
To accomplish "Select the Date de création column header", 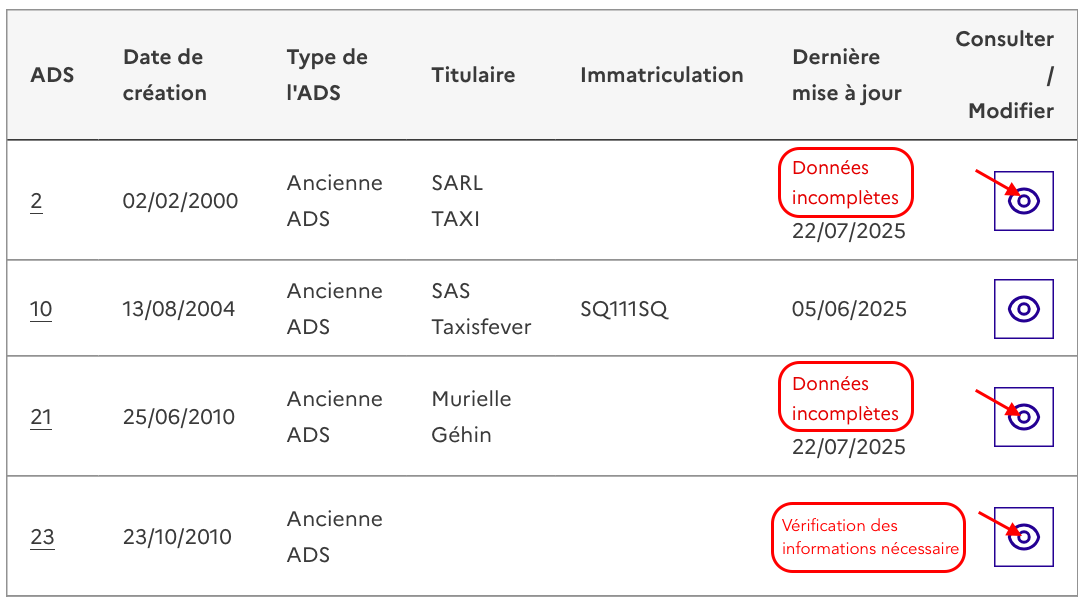I will (x=165, y=74).
